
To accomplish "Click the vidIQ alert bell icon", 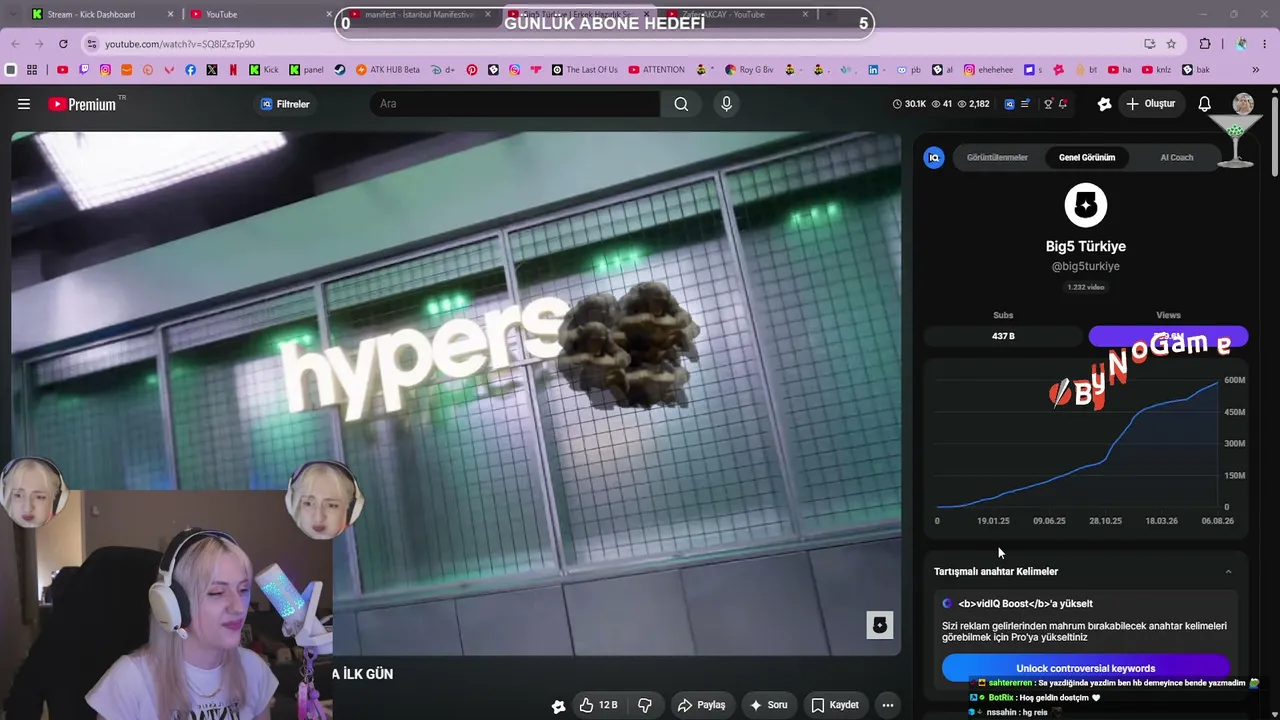I will [x=1063, y=104].
